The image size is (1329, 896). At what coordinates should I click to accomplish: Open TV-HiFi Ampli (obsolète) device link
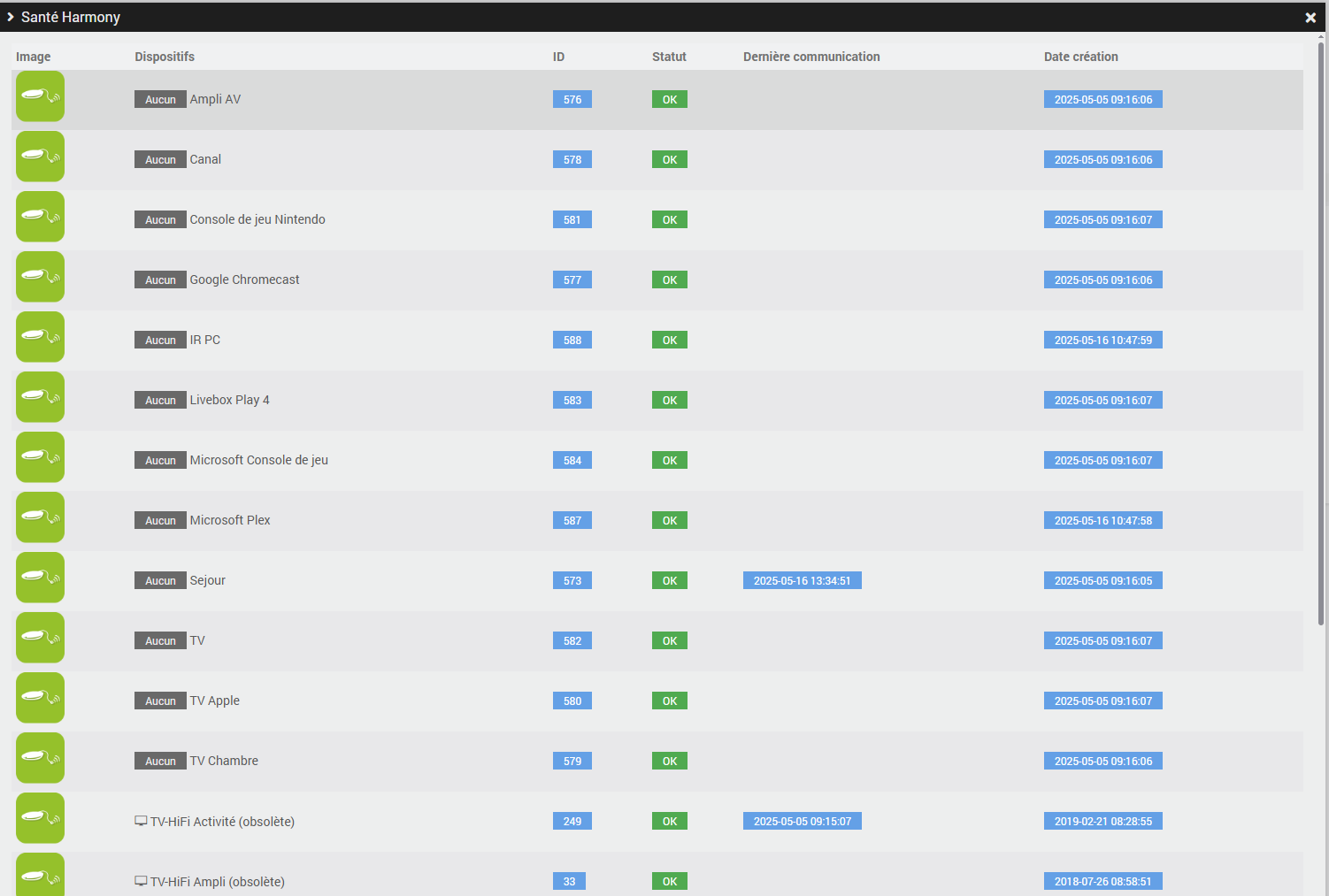click(218, 882)
